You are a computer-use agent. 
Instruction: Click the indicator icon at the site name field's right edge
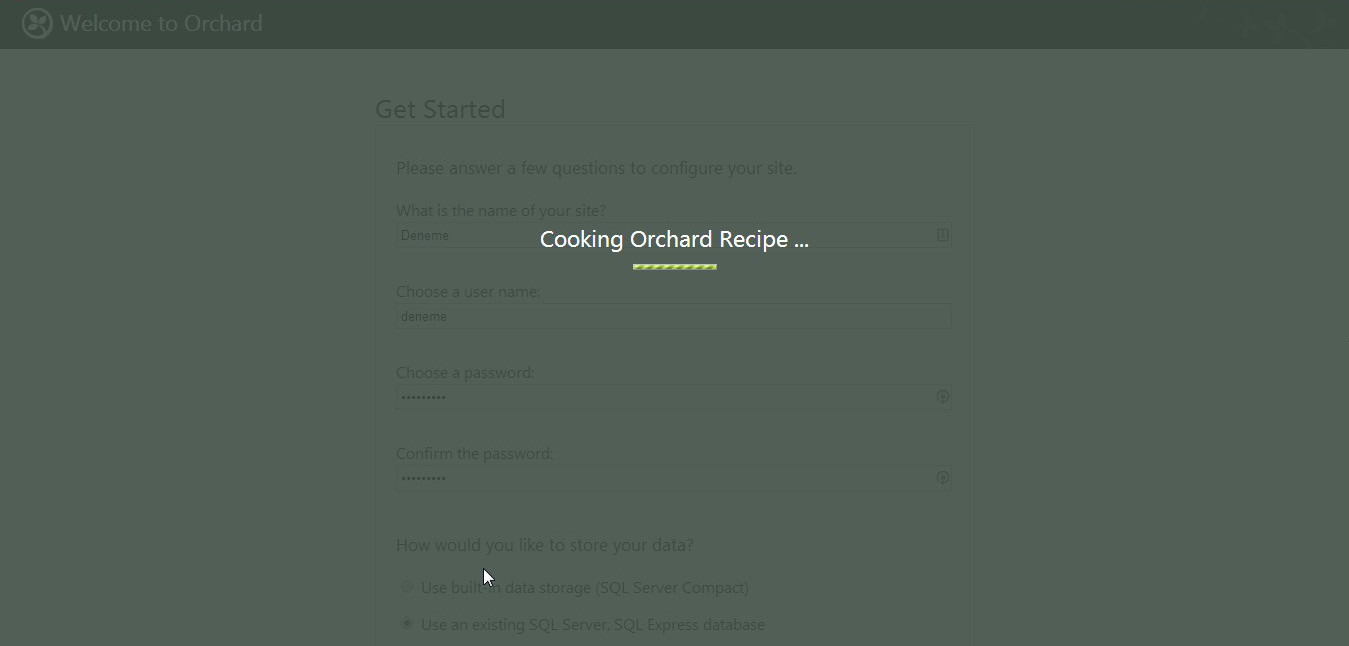tap(941, 234)
